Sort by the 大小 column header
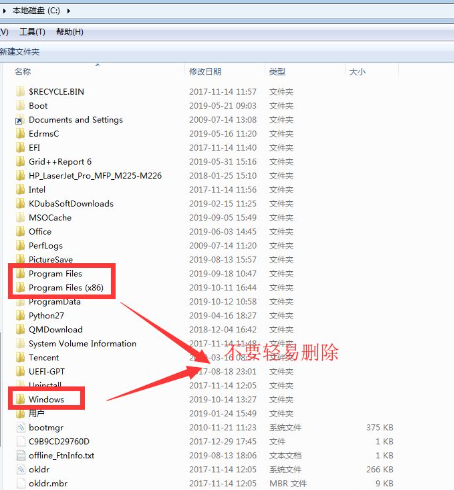Viewport: 454px width, 490px height. [x=357, y=71]
